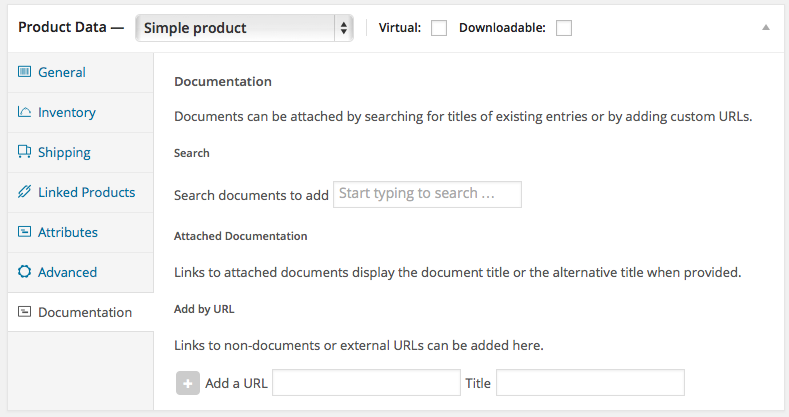Enable the Virtual checkbox
789x417 pixels.
coord(438,28)
